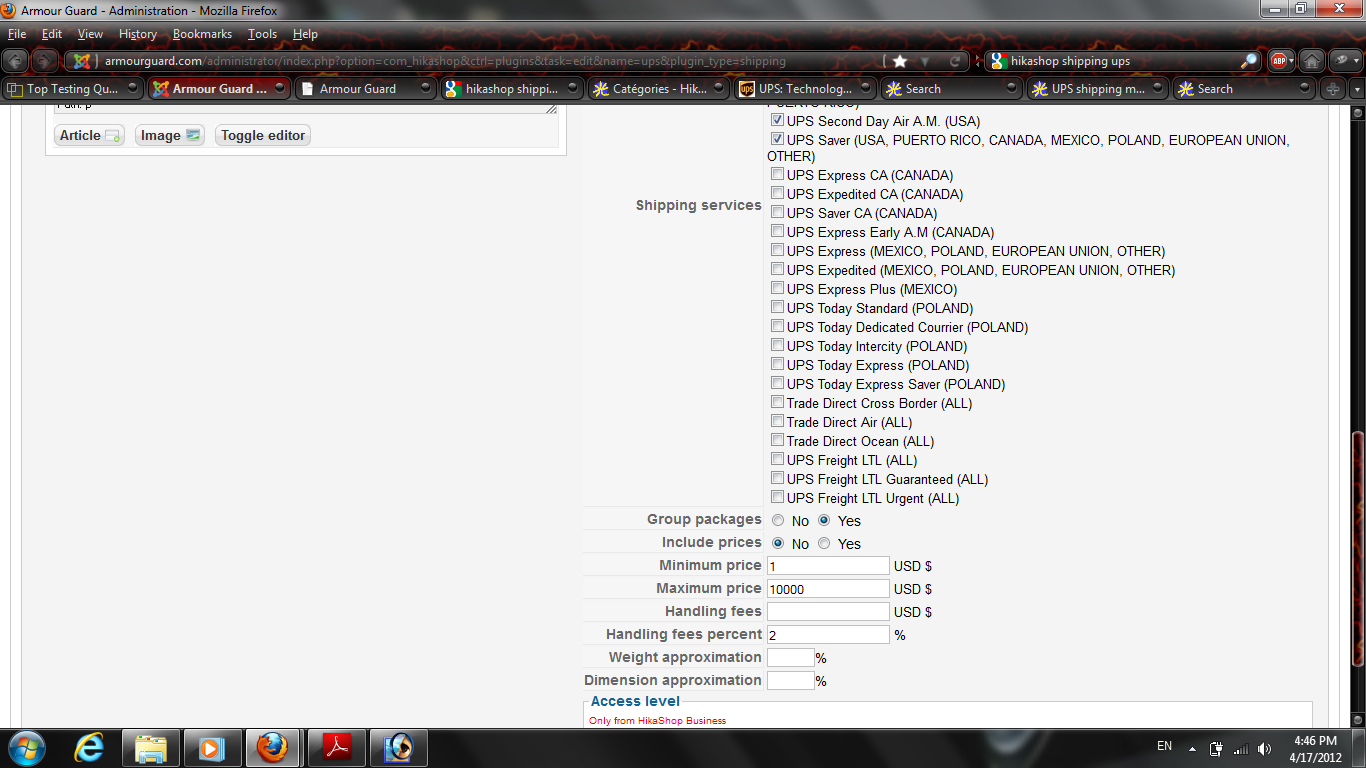Screen dimensions: 1366x768
Task: Open the URL history dropdown arrow
Action: pyautogui.click(x=925, y=61)
